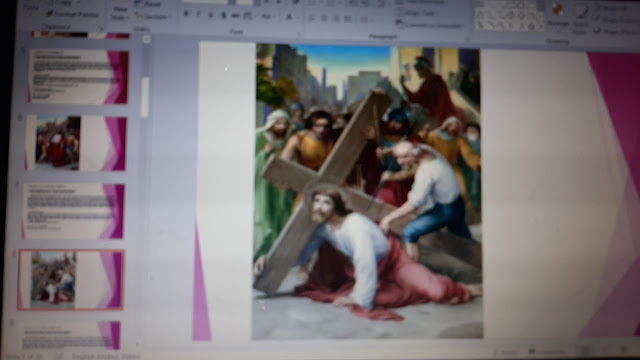Open the Change Case (Aa) dropdown
The image size is (640, 360).
point(267,17)
